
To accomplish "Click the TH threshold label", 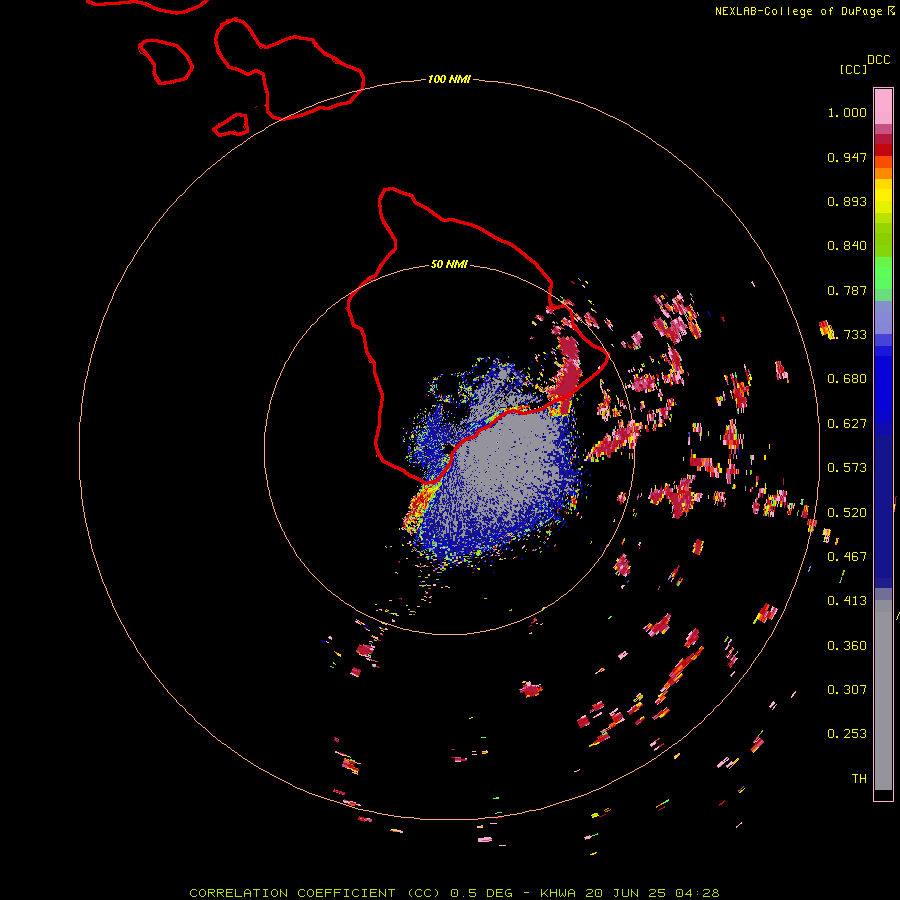I will click(859, 779).
